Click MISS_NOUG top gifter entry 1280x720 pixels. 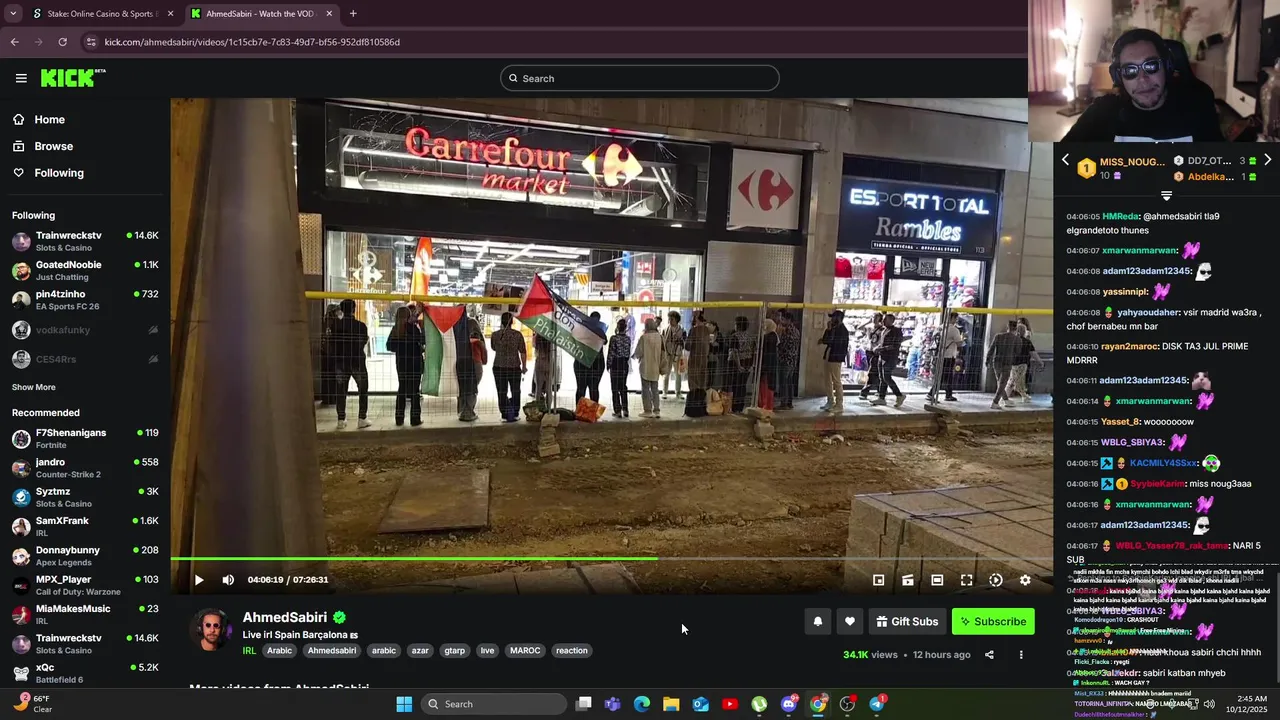(1121, 168)
